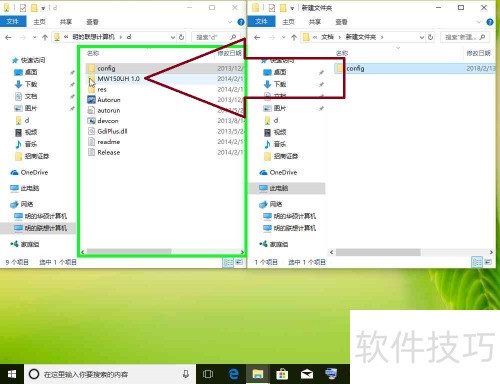Open recent locations dropdown in d window
This screenshot has width=500, height=384.
(35, 37)
